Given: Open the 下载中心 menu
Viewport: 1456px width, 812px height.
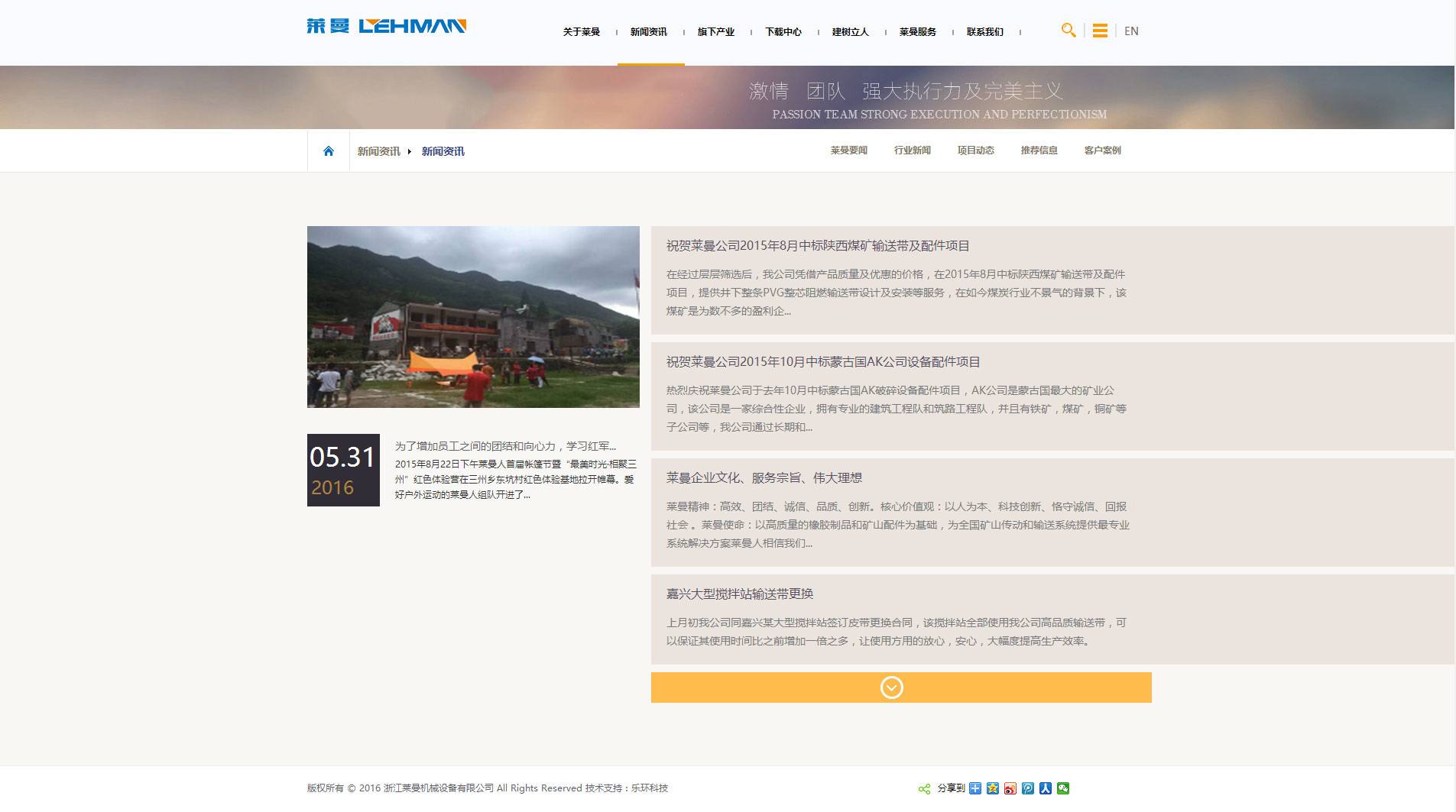Looking at the screenshot, I should click(783, 31).
